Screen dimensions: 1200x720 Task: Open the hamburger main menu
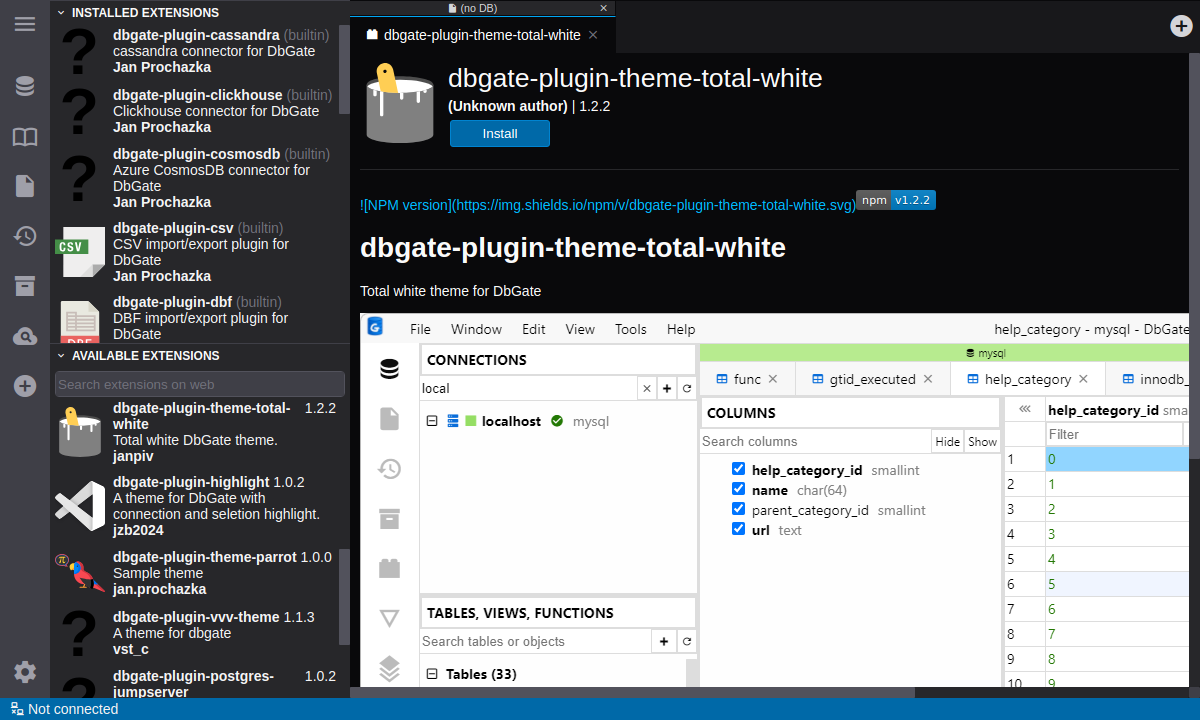tap(25, 24)
